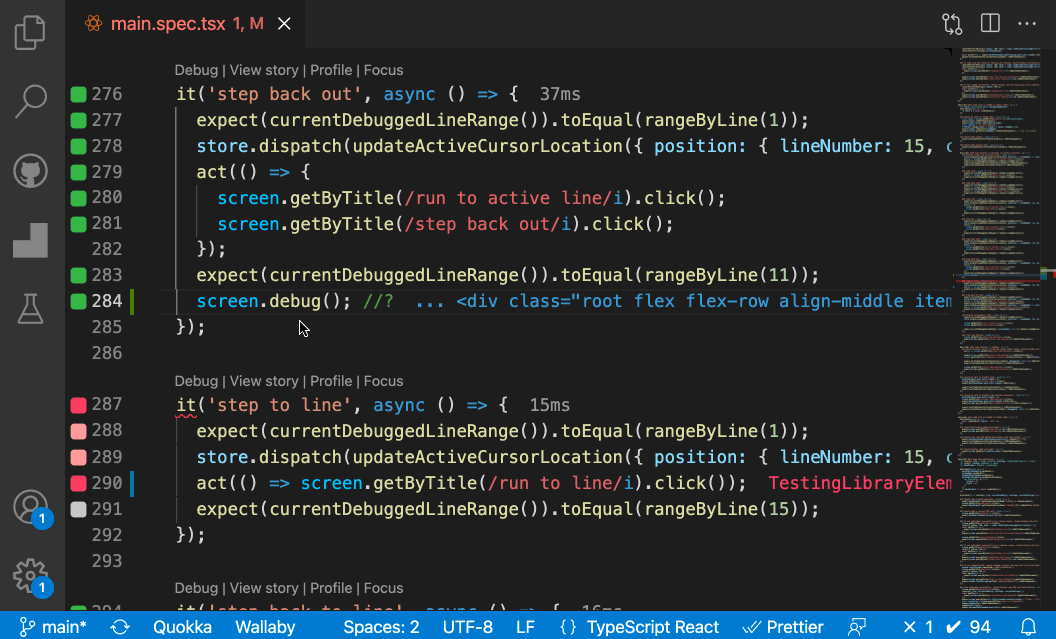Image resolution: width=1056 pixels, height=639 pixels.
Task: Click '/step back out/i' regex on line 281
Action: [488, 224]
